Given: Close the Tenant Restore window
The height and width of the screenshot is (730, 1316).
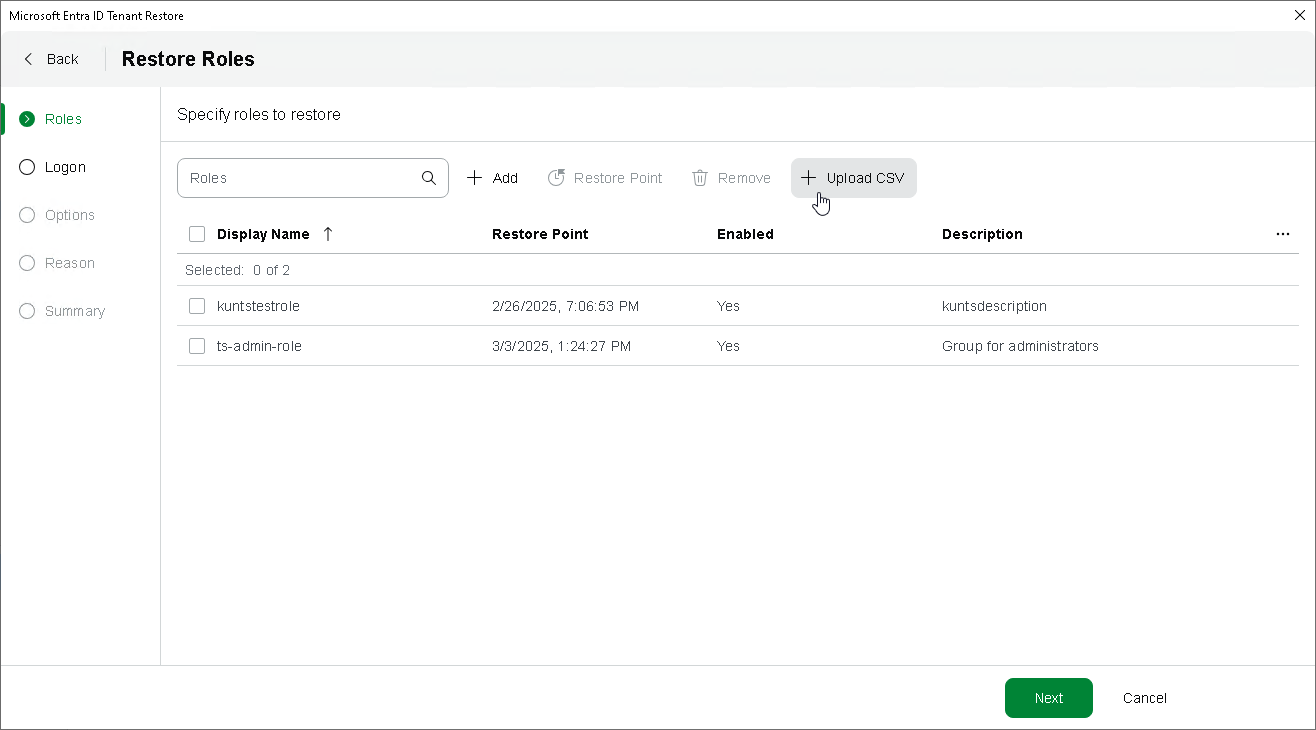Looking at the screenshot, I should (1299, 15).
